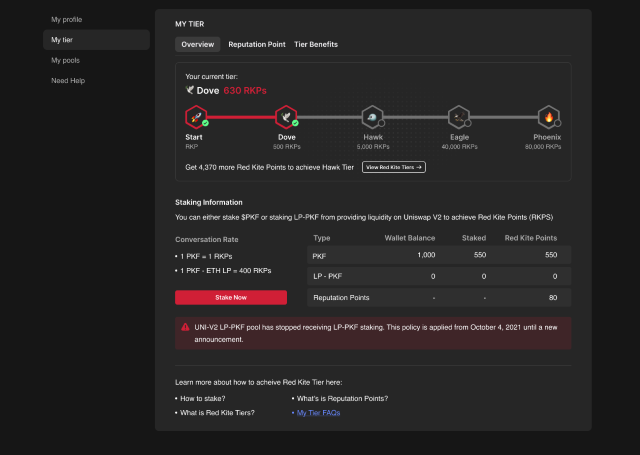
Task: Click the Get 4,370 more Red Kite Points text
Action: click(269, 167)
